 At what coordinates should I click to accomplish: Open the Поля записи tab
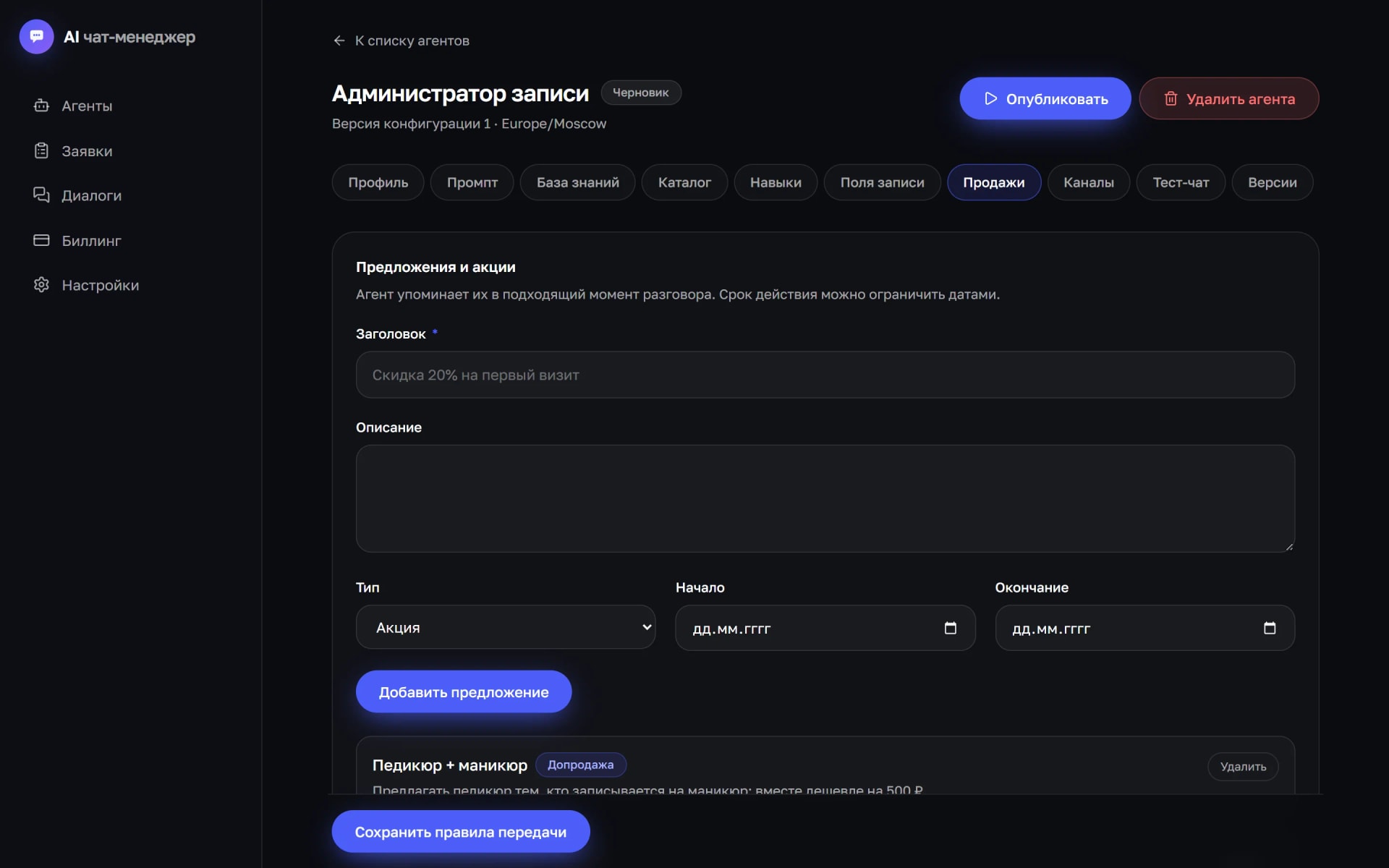point(882,182)
